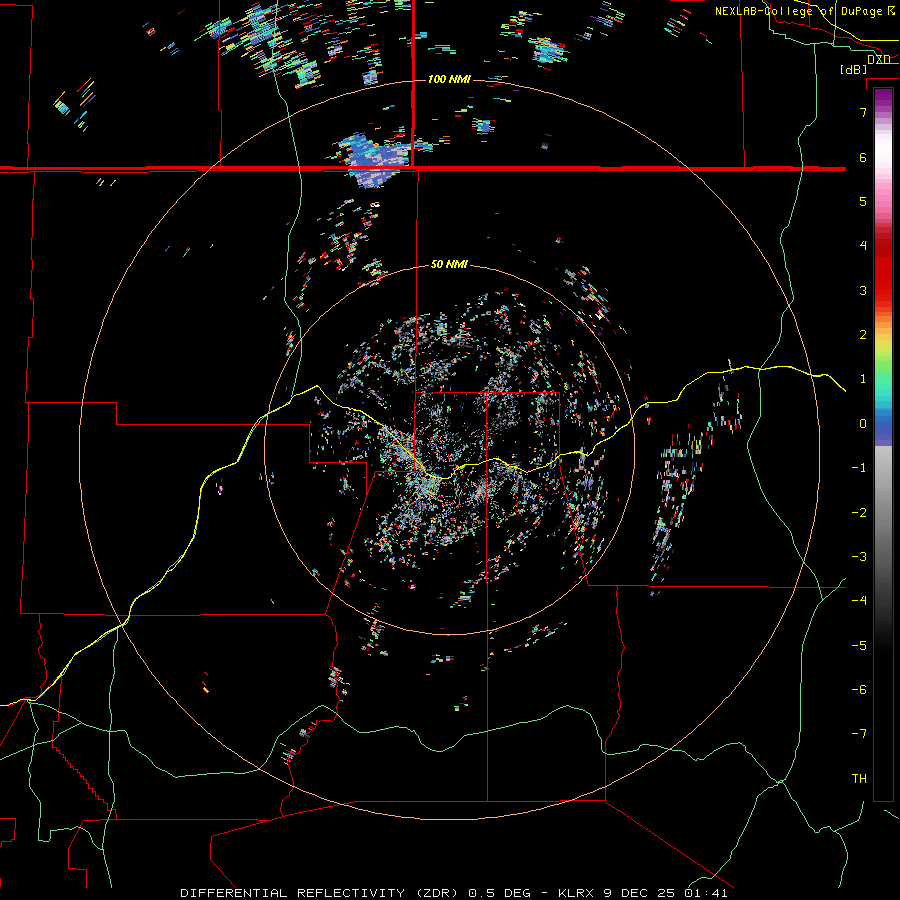Click the "-2" value on the ZDR scale
Screen dimensions: 900x900
pyautogui.click(x=859, y=513)
